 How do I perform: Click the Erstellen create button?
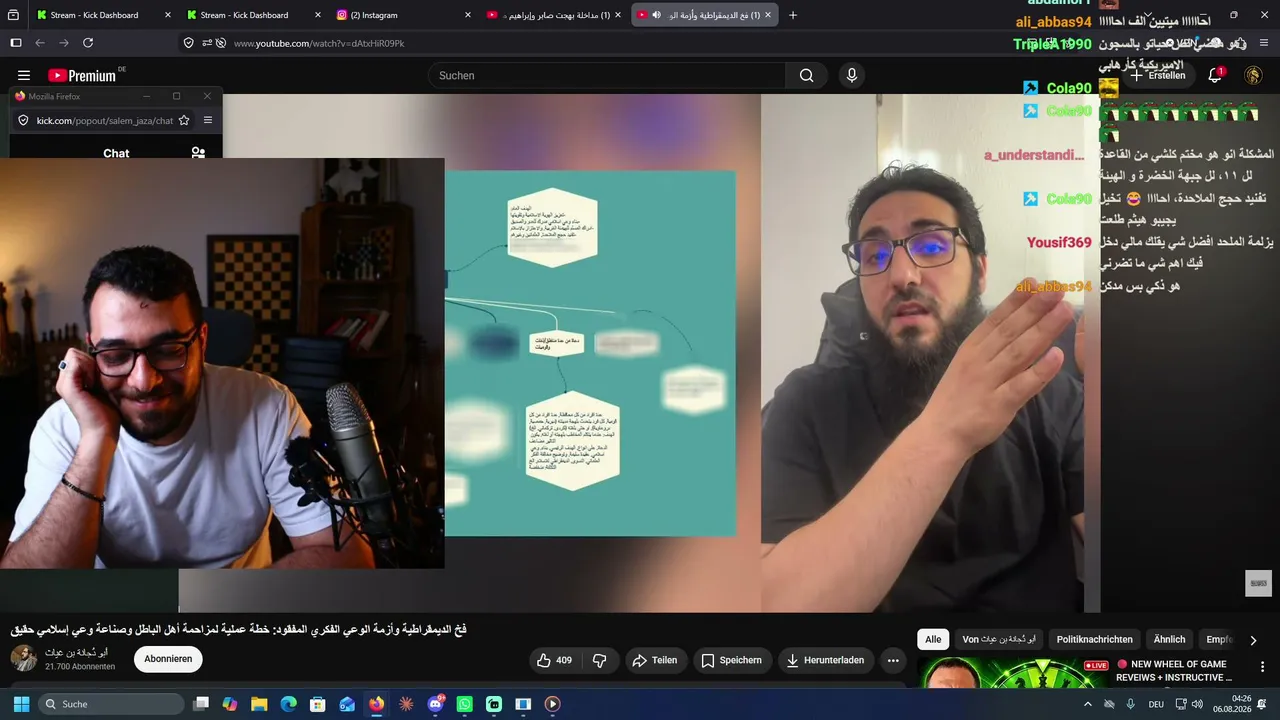[1157, 75]
